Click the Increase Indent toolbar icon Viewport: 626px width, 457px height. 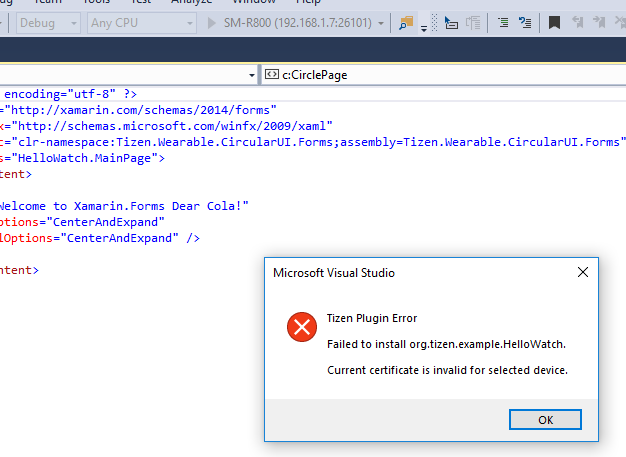pyautogui.click(x=524, y=22)
